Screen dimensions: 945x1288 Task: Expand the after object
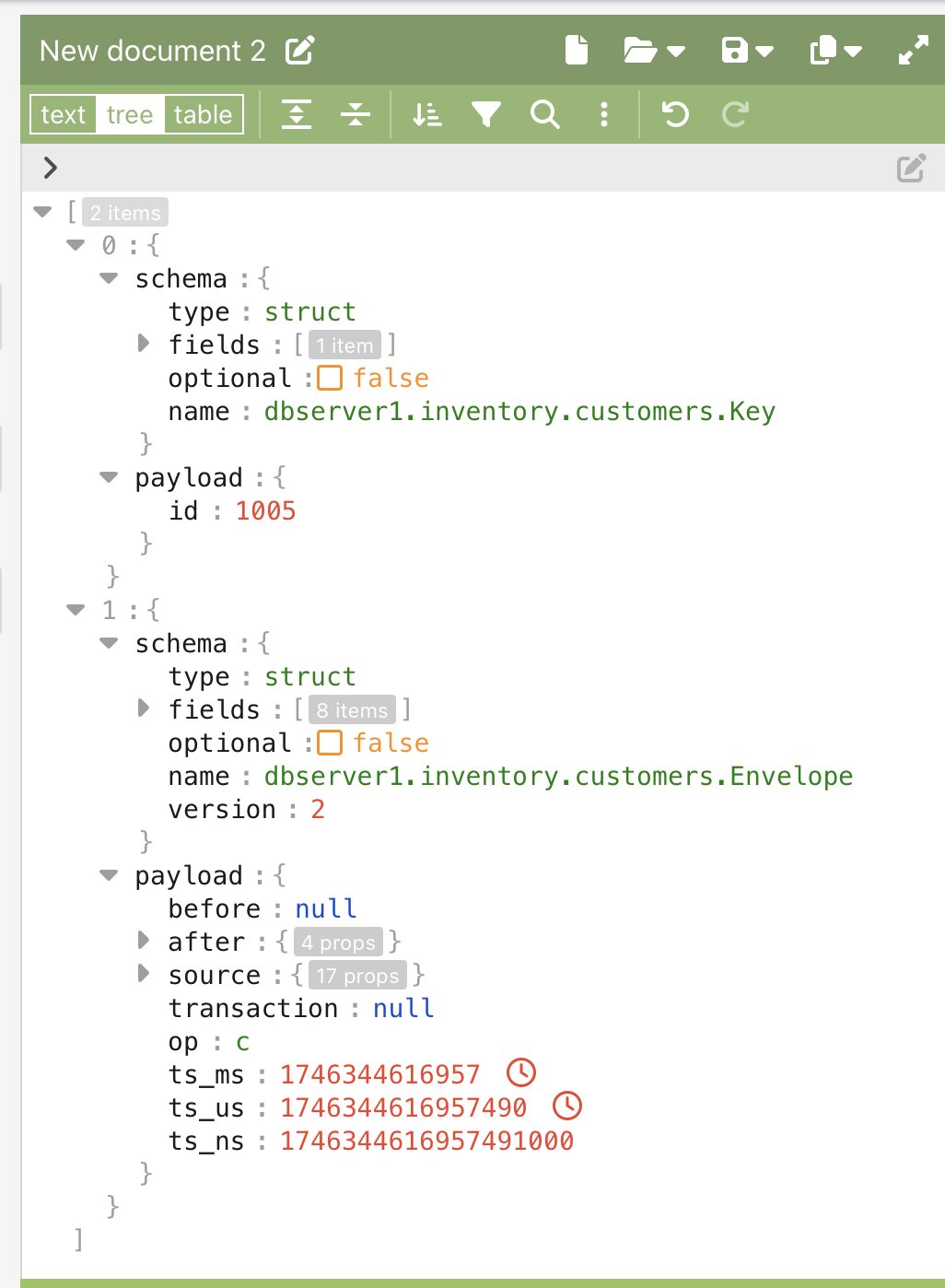click(x=143, y=941)
